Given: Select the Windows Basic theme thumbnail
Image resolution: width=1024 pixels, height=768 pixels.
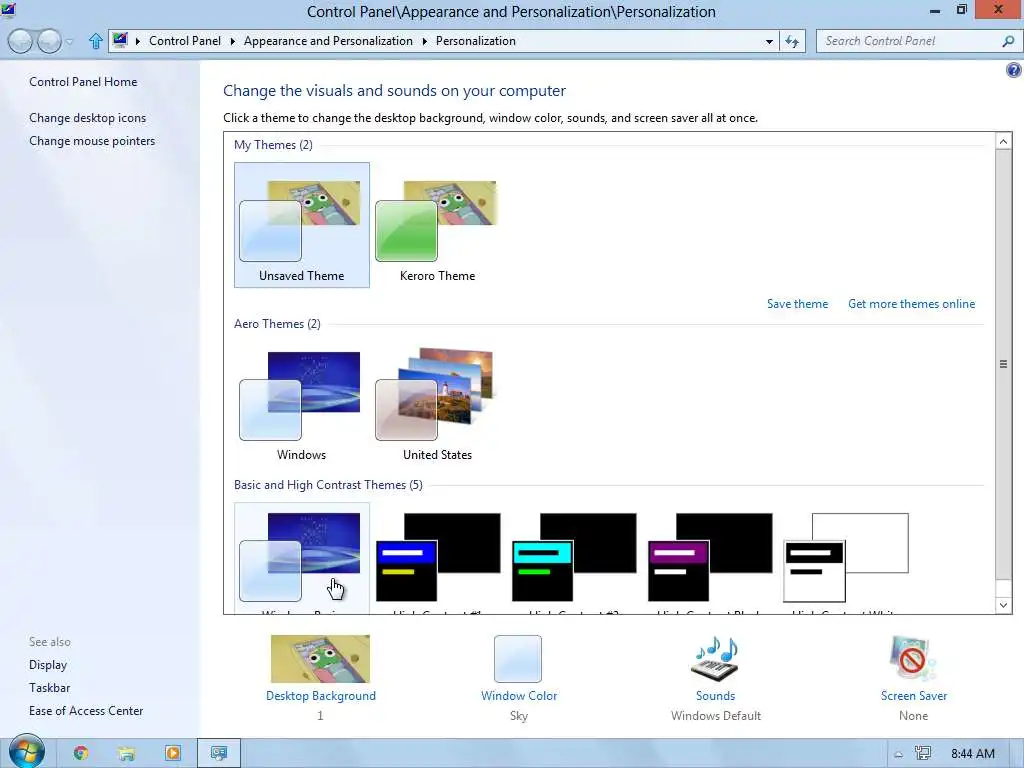Looking at the screenshot, I should [302, 558].
